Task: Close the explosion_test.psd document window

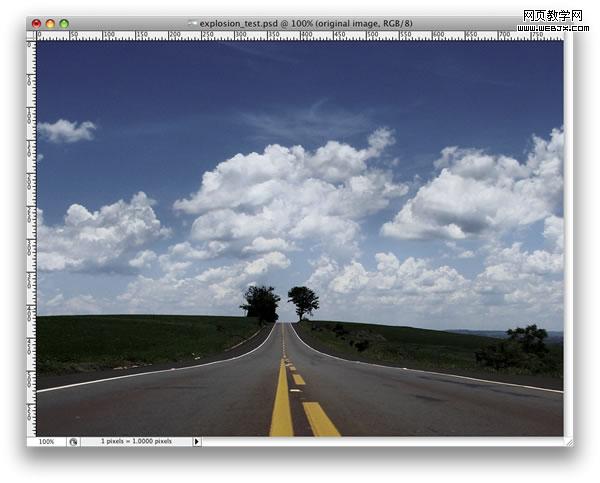Action: click(x=36, y=24)
